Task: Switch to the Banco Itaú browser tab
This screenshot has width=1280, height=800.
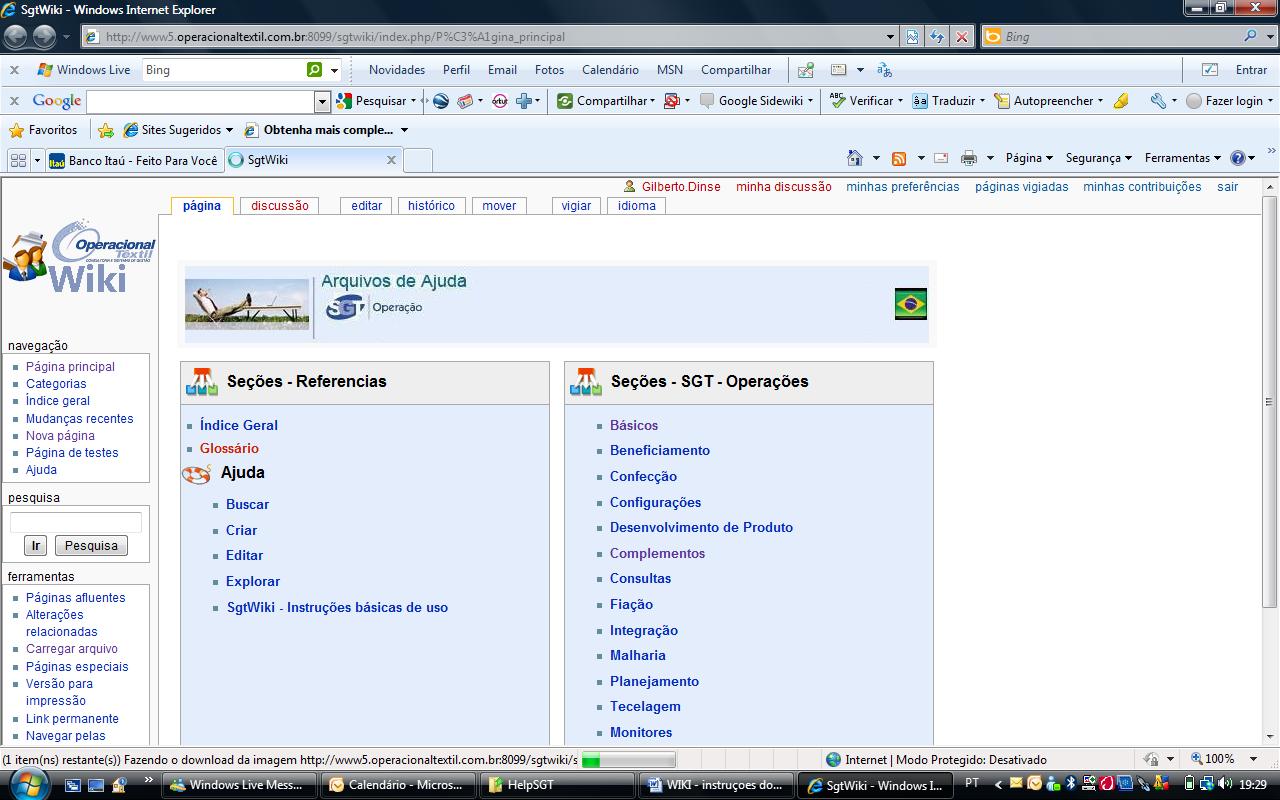Action: point(133,160)
